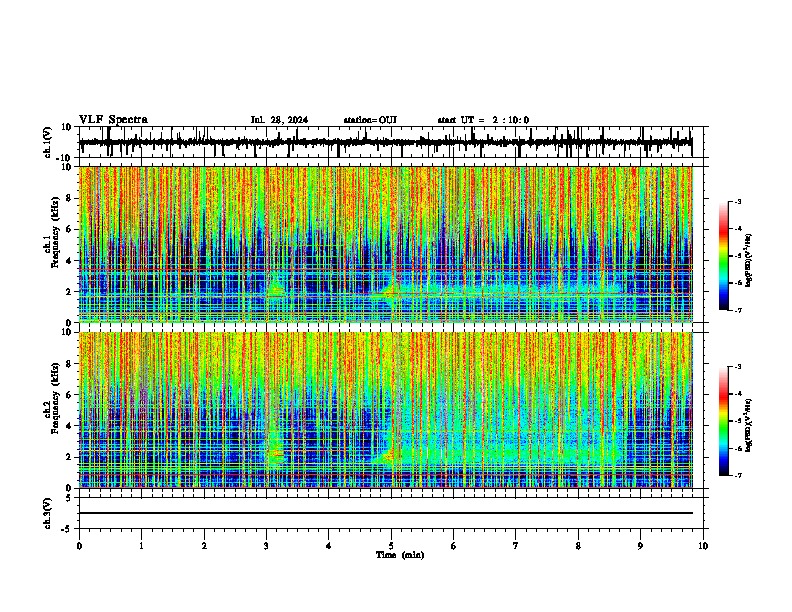Click the "start UT = 2:10:0" header text
The height and width of the screenshot is (612, 792).
point(483,120)
